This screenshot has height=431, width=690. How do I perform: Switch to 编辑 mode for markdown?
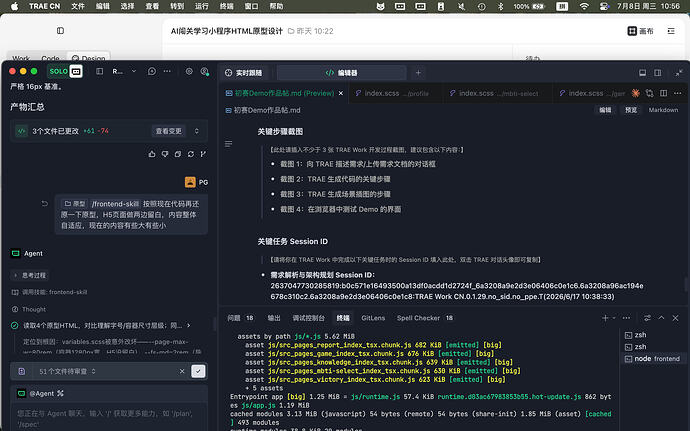click(606, 110)
